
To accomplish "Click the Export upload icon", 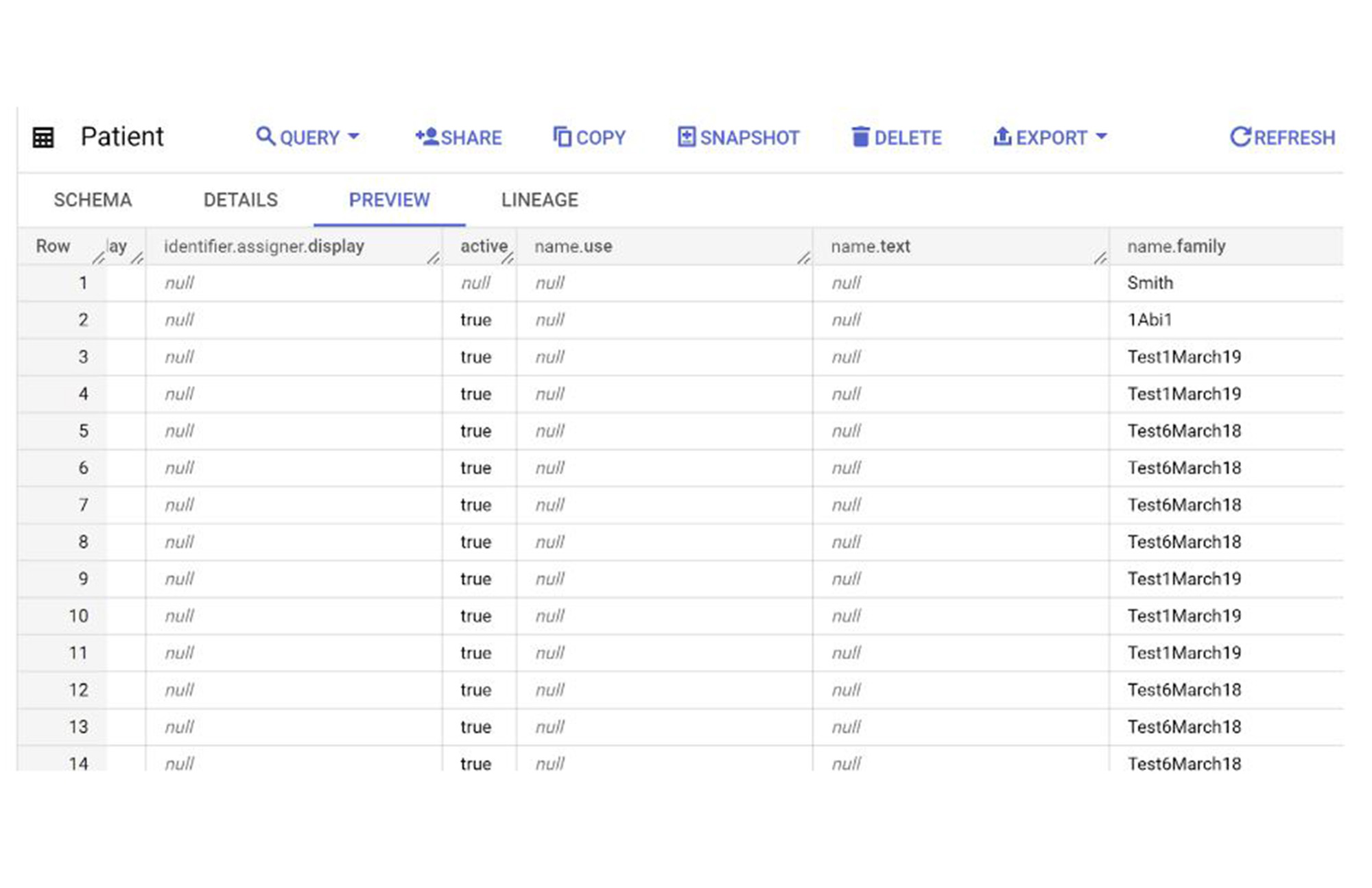I will [x=1002, y=136].
